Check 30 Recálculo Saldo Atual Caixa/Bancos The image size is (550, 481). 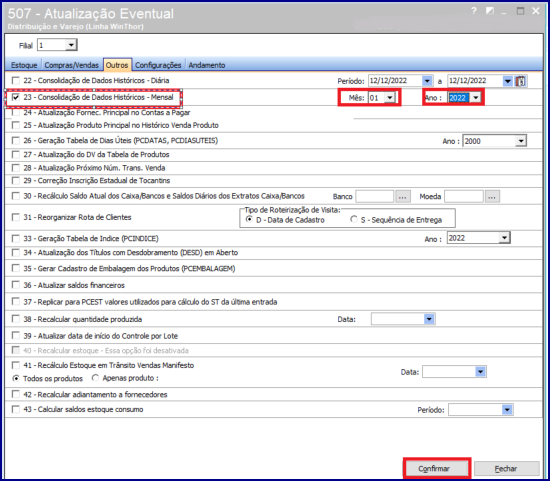[x=15, y=196]
